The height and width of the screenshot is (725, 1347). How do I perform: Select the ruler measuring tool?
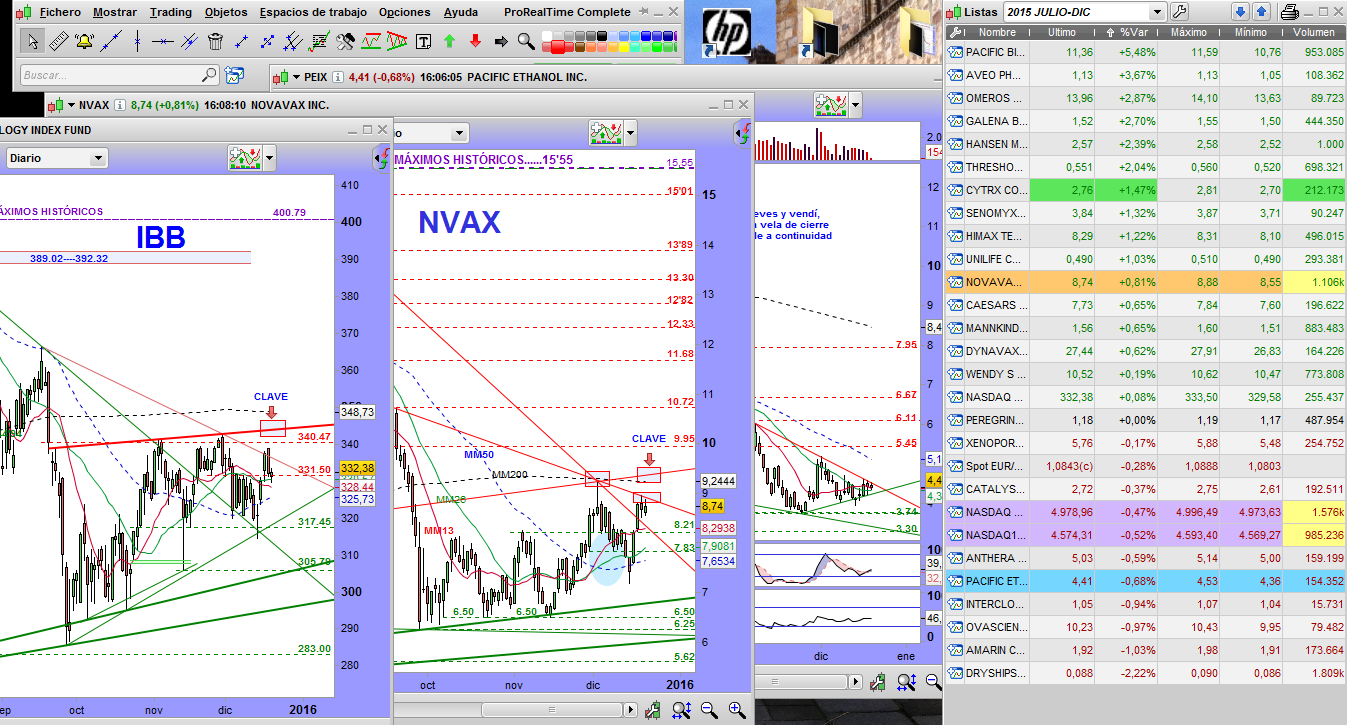coord(59,41)
